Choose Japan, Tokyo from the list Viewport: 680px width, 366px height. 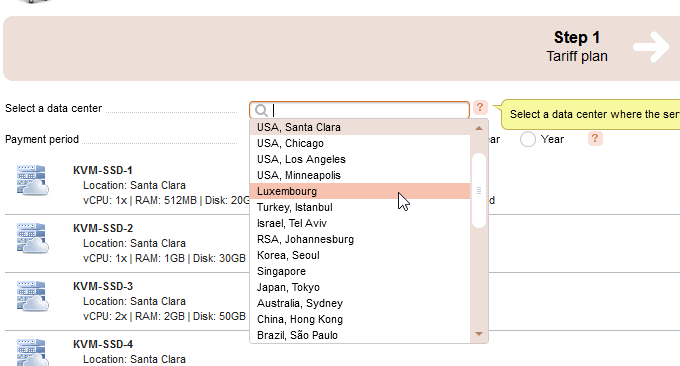[360, 288]
